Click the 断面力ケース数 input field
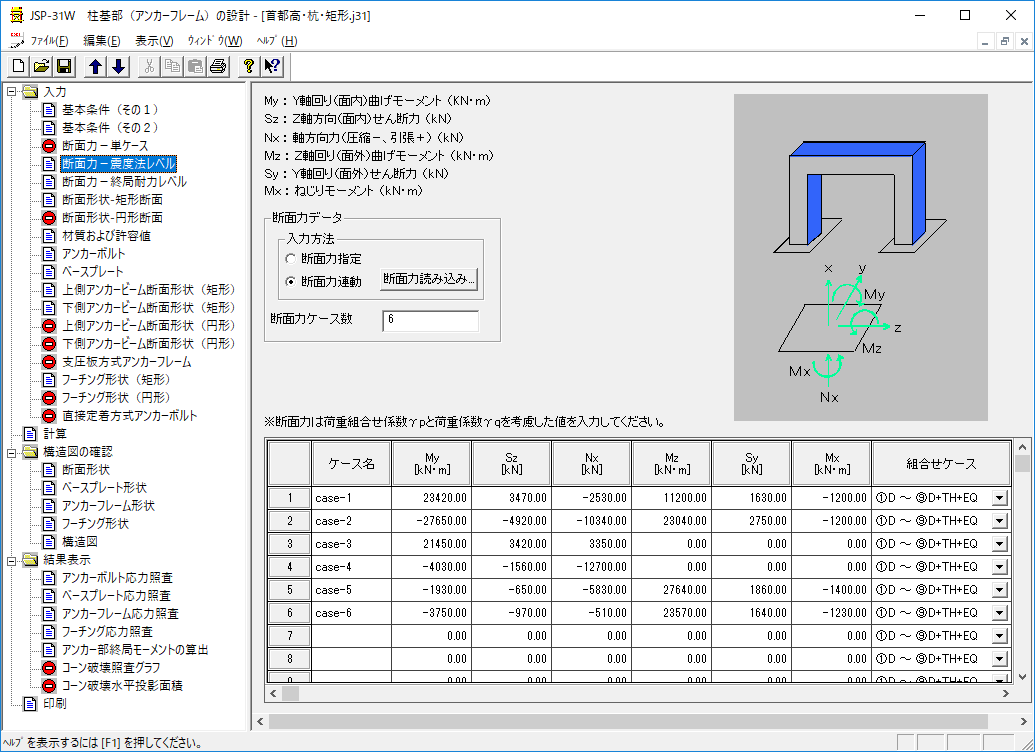 [430, 320]
